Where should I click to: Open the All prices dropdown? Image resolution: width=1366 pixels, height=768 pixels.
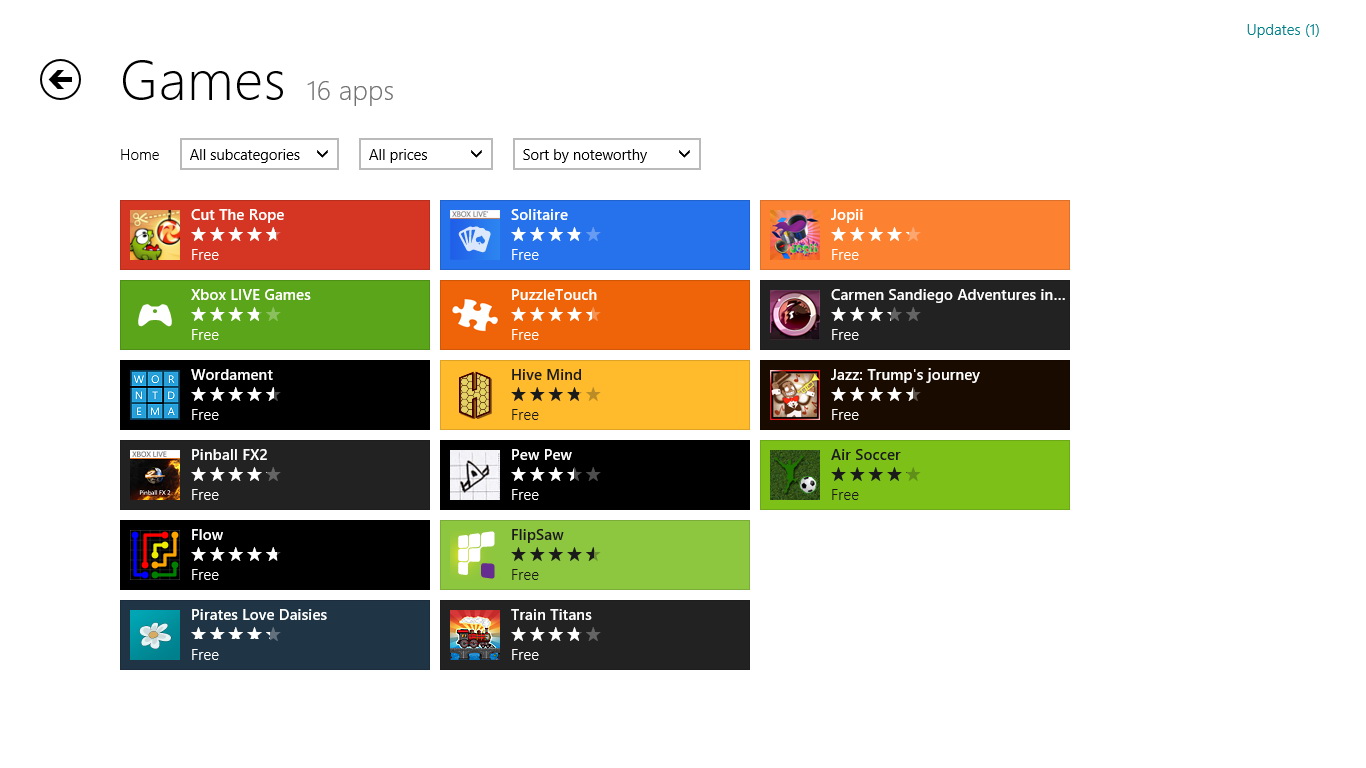coord(426,154)
